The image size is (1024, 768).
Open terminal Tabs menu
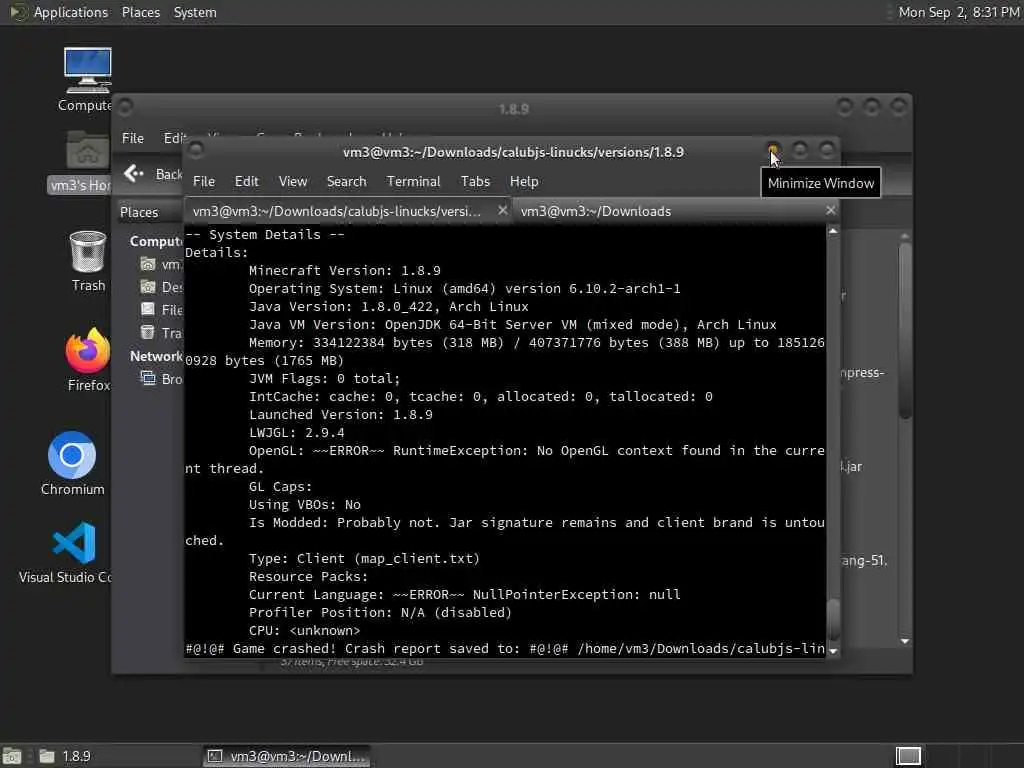point(475,182)
